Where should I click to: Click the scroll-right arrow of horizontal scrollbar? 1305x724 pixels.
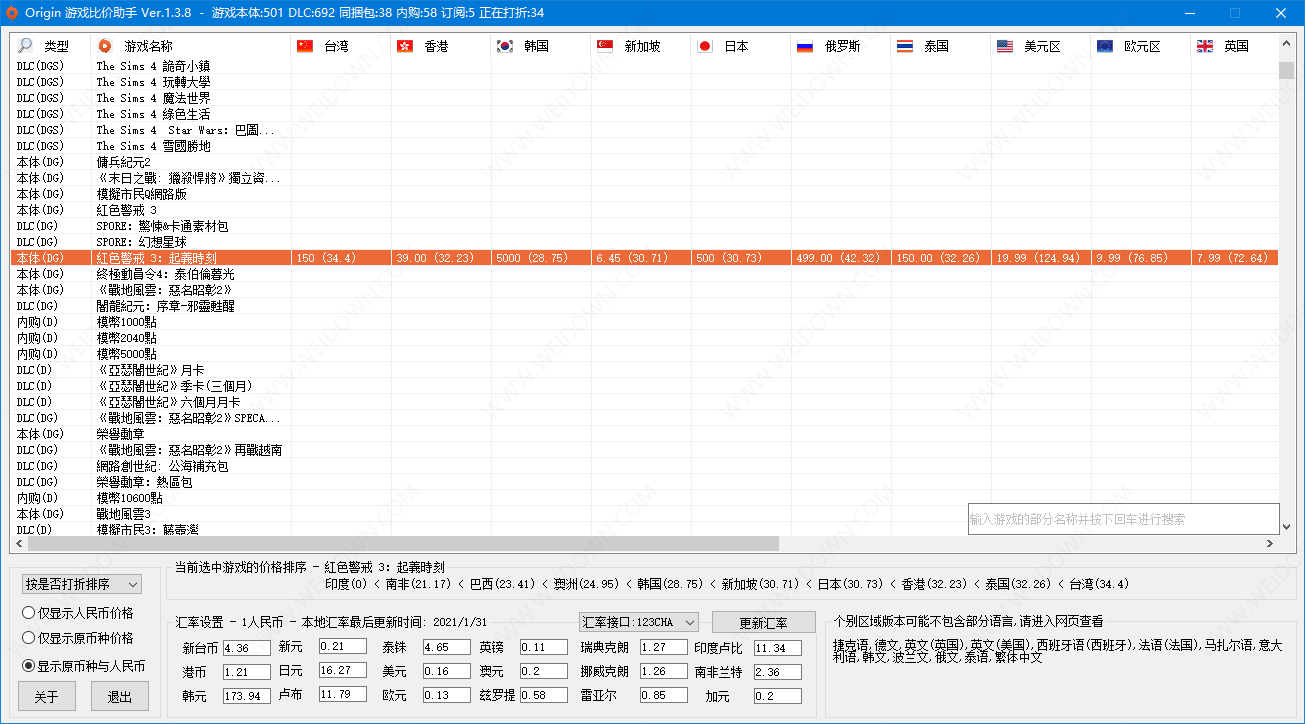coord(1271,544)
